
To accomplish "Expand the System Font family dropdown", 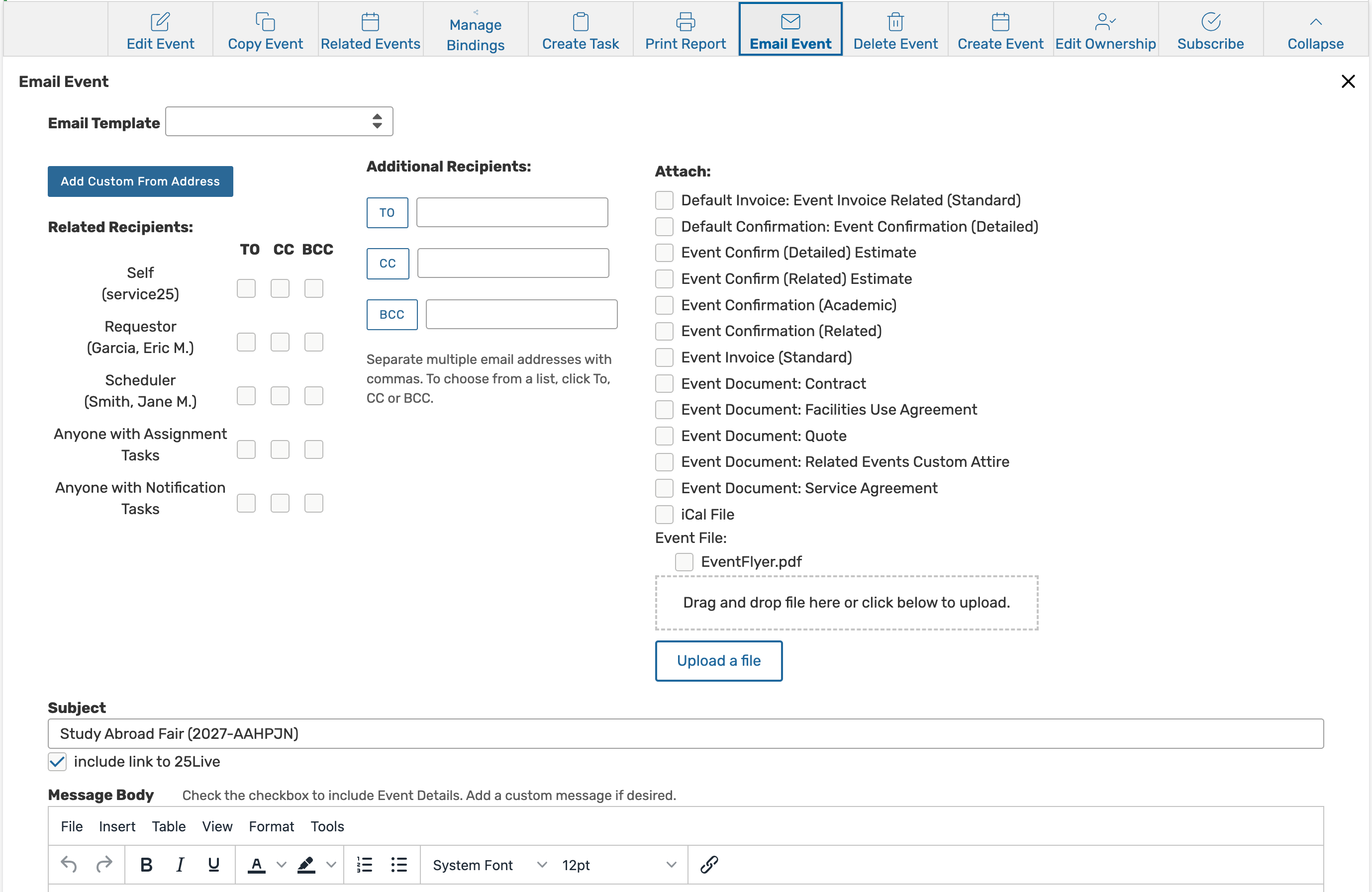I will point(489,865).
